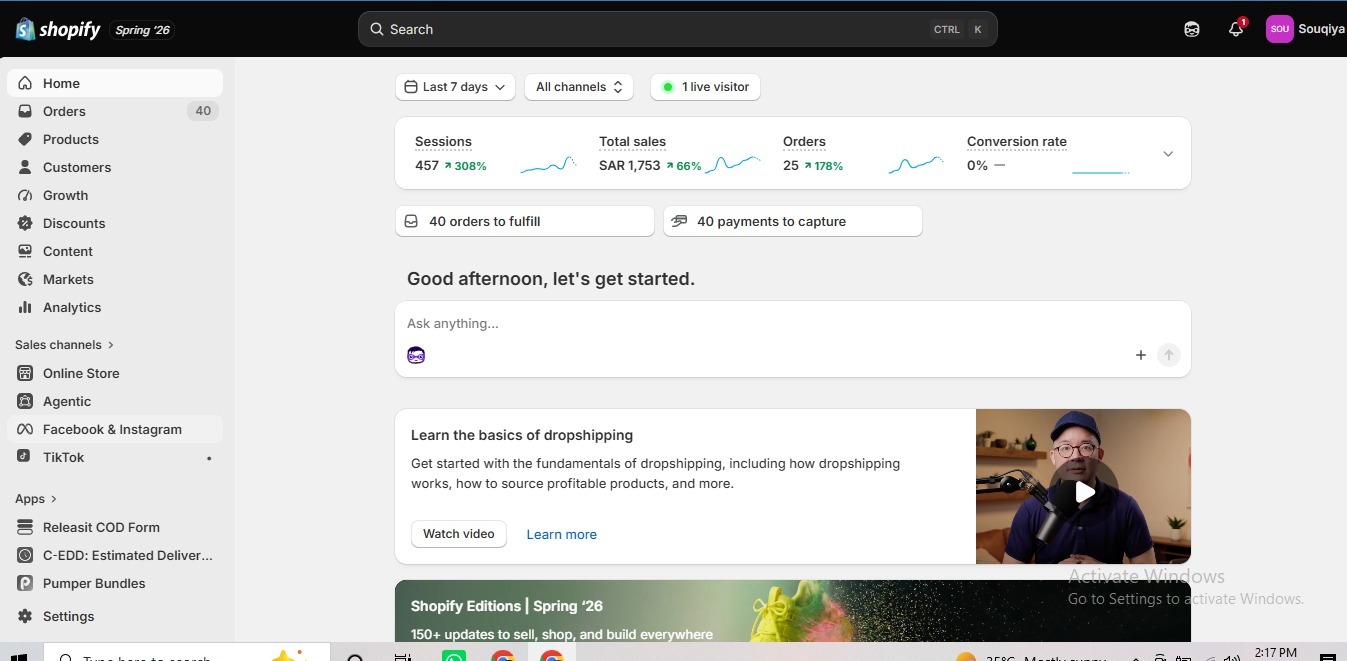
Task: Click the Total sales sparkline chart
Action: 733,163
